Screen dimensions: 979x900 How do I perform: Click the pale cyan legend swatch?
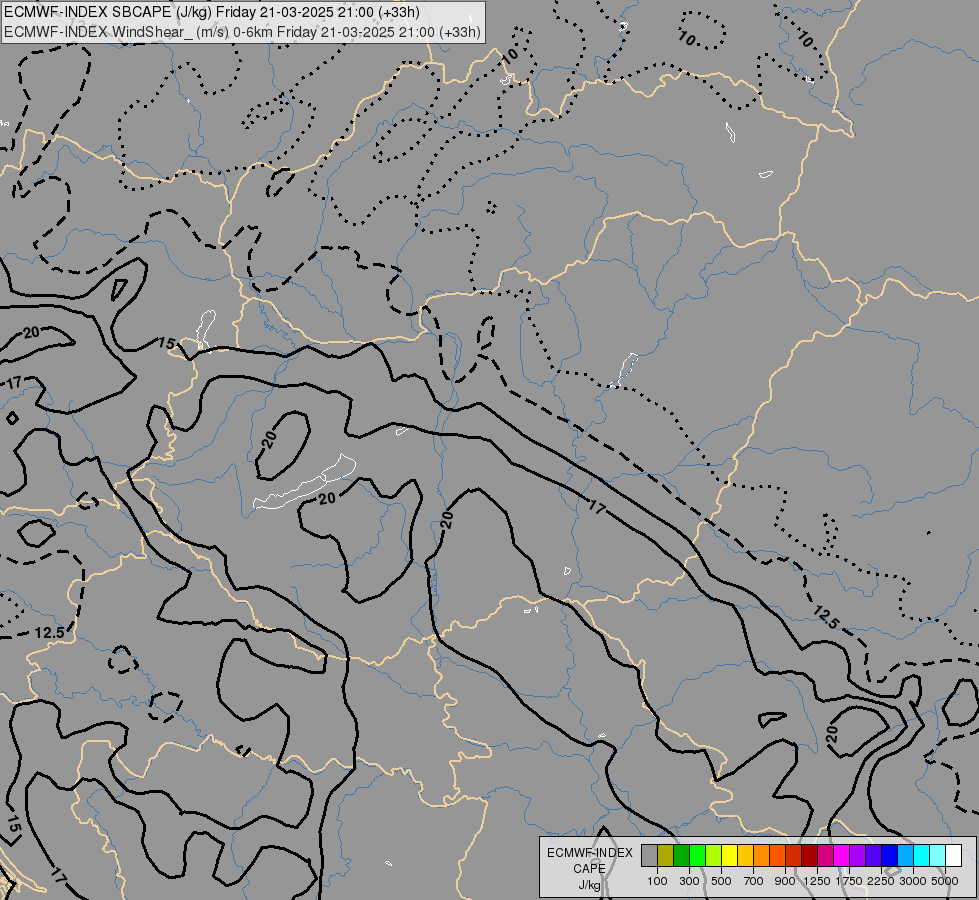937,855
